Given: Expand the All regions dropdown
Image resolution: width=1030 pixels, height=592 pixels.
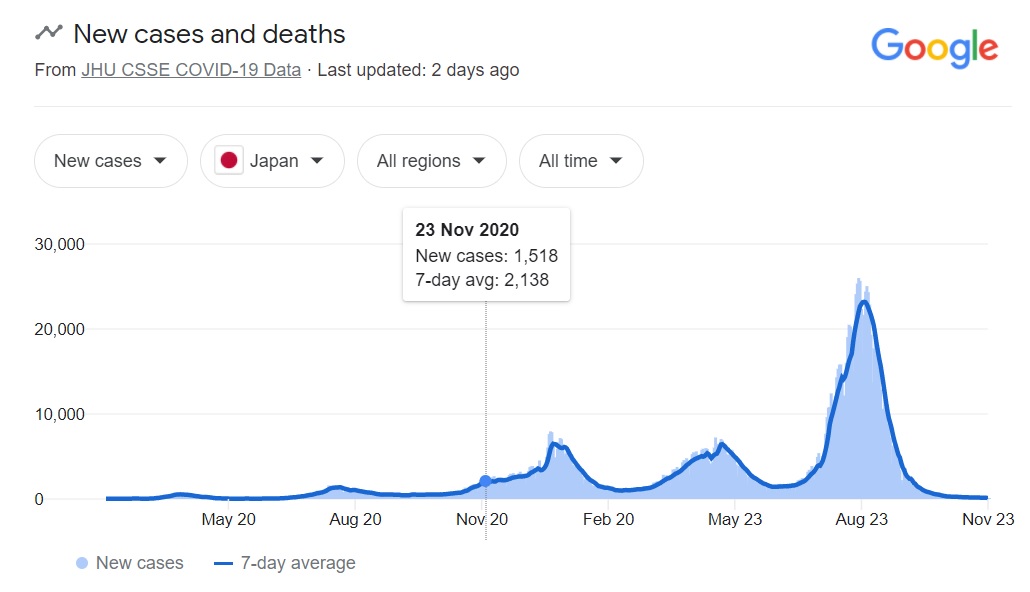Looking at the screenshot, I should point(431,161).
